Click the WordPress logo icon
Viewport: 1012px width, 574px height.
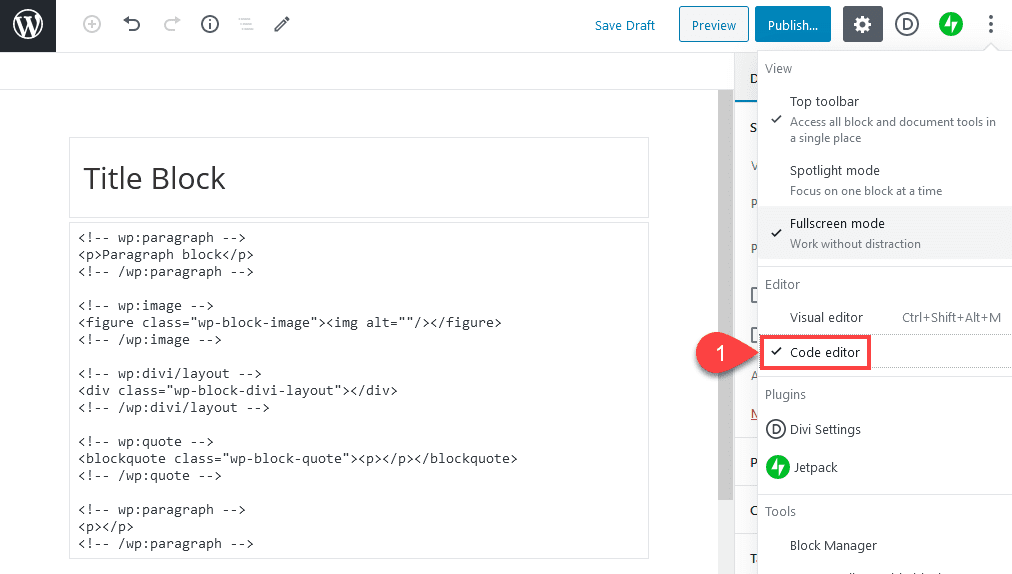(28, 25)
